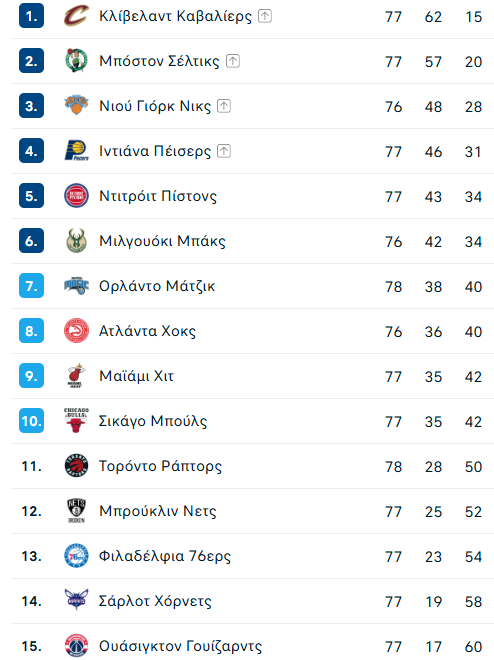This screenshot has height=660, width=494.
Task: Open Φιλαδέλφια 76ερς team link
Action: point(165,556)
